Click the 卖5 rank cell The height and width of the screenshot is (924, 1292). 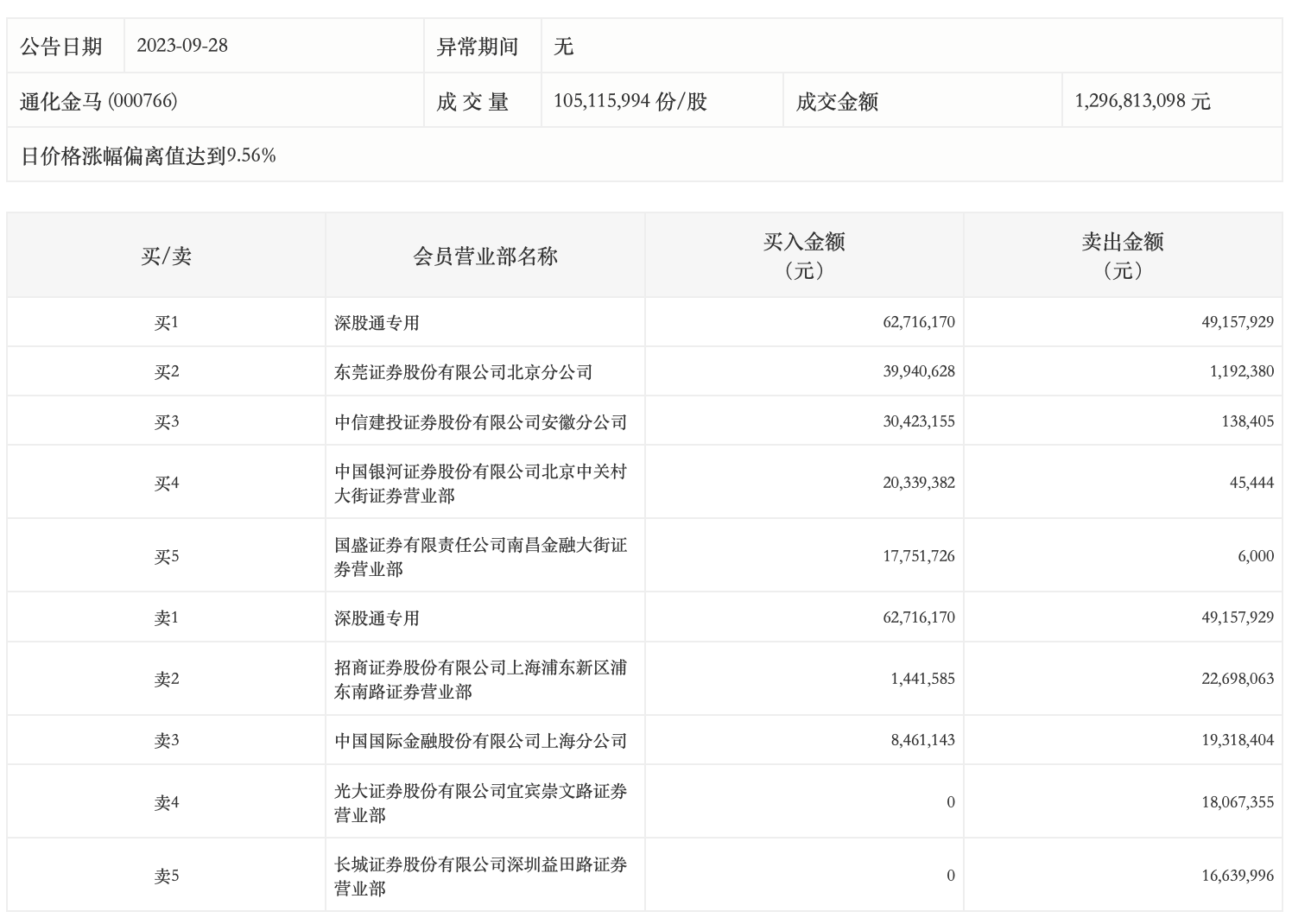tap(166, 876)
